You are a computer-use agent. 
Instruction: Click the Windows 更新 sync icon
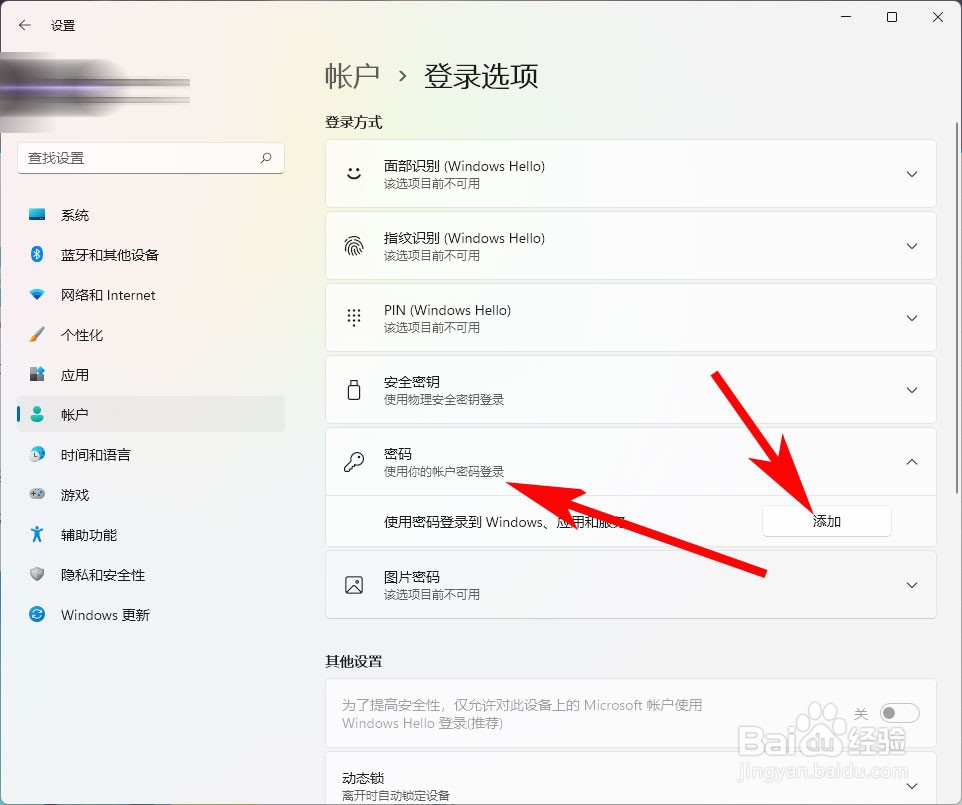[x=37, y=614]
